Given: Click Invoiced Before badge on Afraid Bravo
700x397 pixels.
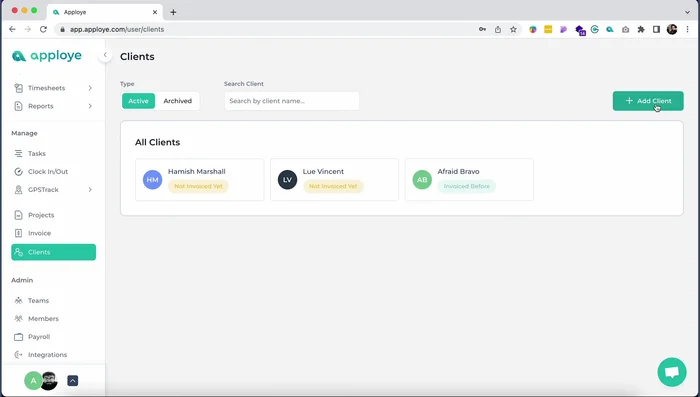Looking at the screenshot, I should click(467, 186).
